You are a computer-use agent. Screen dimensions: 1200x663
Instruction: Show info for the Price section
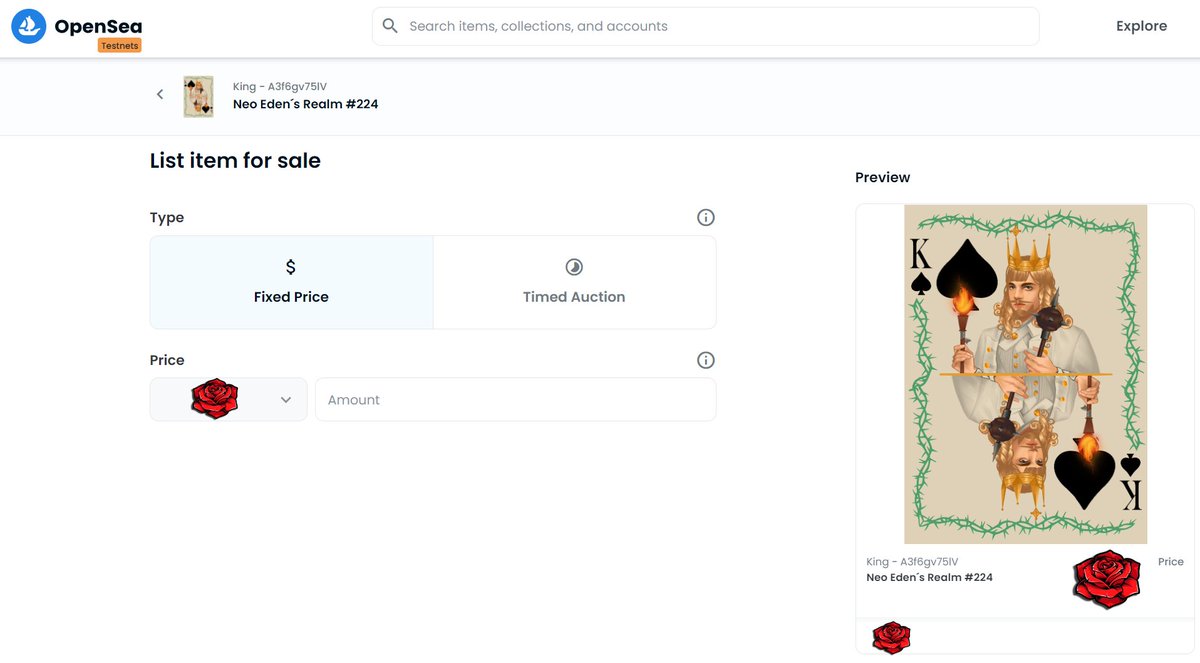tap(705, 360)
